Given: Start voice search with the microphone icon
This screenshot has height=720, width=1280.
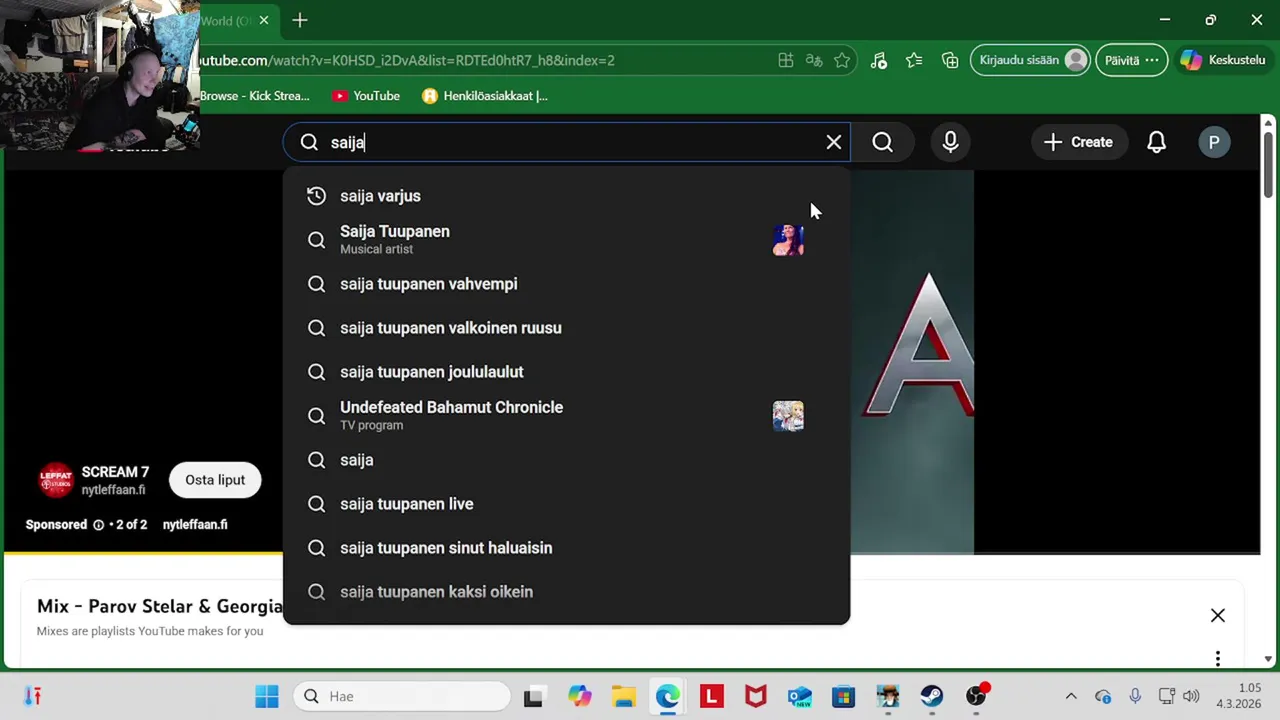Looking at the screenshot, I should 950,142.
